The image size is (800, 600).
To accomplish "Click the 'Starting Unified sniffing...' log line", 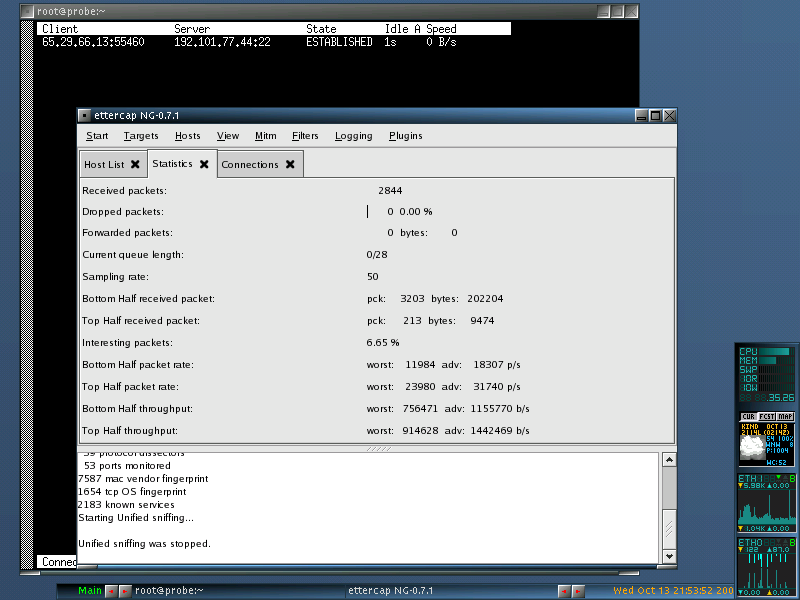I will (136, 518).
